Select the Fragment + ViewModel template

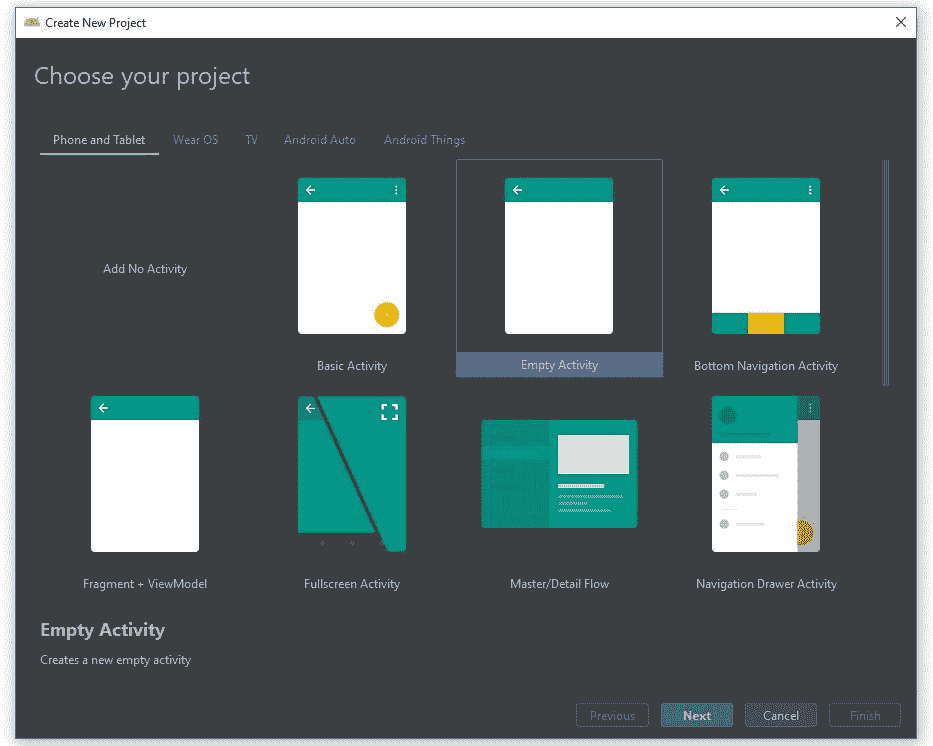tap(145, 474)
